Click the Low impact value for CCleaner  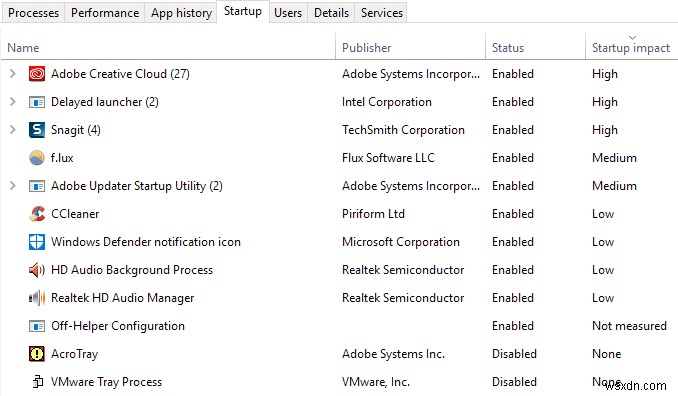[x=603, y=214]
